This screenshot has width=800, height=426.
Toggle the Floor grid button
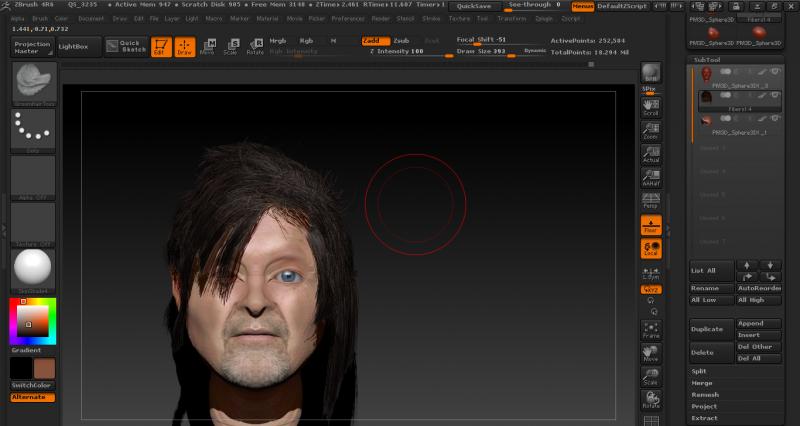pyautogui.click(x=651, y=225)
